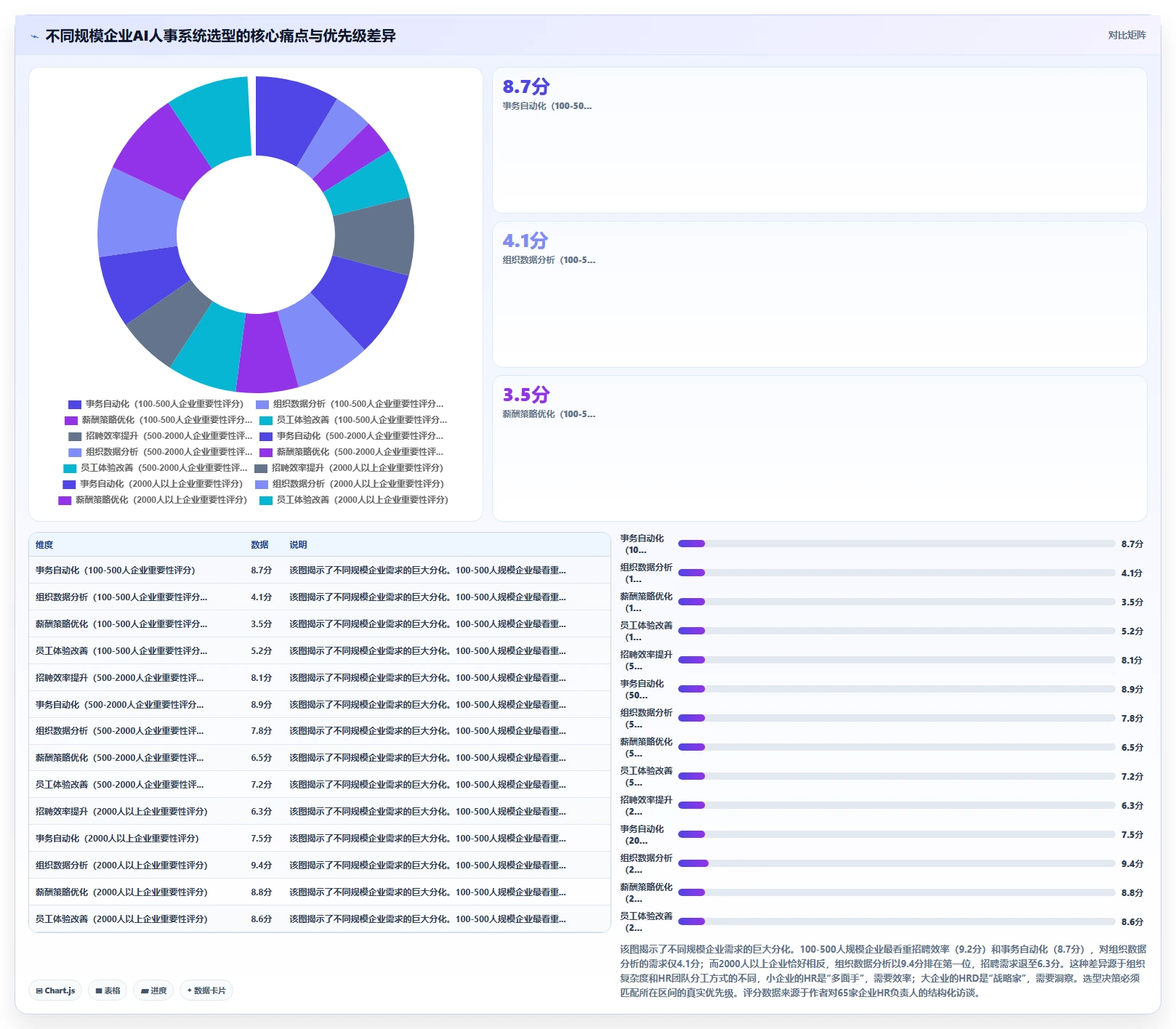Click the 维度 column header

pyautogui.click(x=44, y=545)
